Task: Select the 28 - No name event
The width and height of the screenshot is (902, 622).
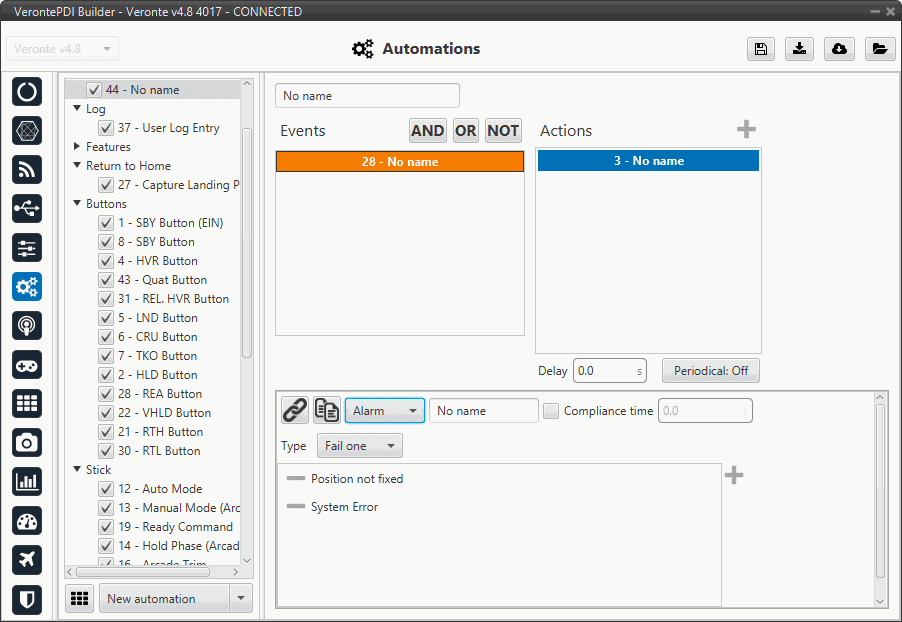Action: click(x=399, y=161)
